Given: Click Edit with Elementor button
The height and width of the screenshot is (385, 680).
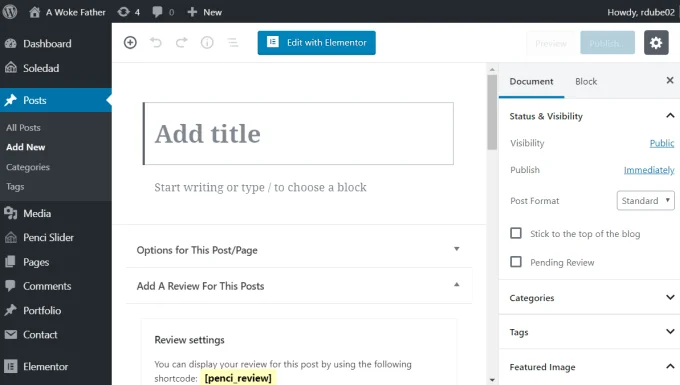Looking at the screenshot, I should pos(317,42).
